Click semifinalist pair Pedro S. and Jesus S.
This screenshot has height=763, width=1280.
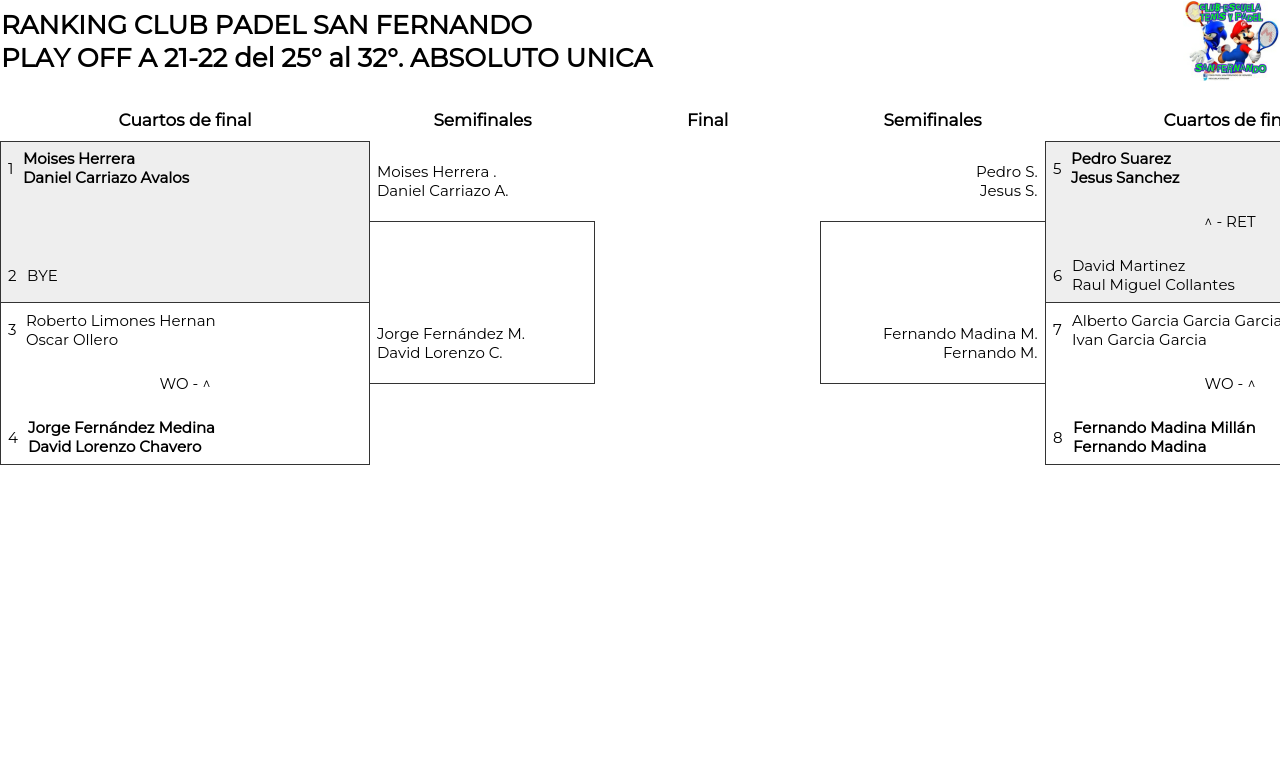coord(1006,181)
